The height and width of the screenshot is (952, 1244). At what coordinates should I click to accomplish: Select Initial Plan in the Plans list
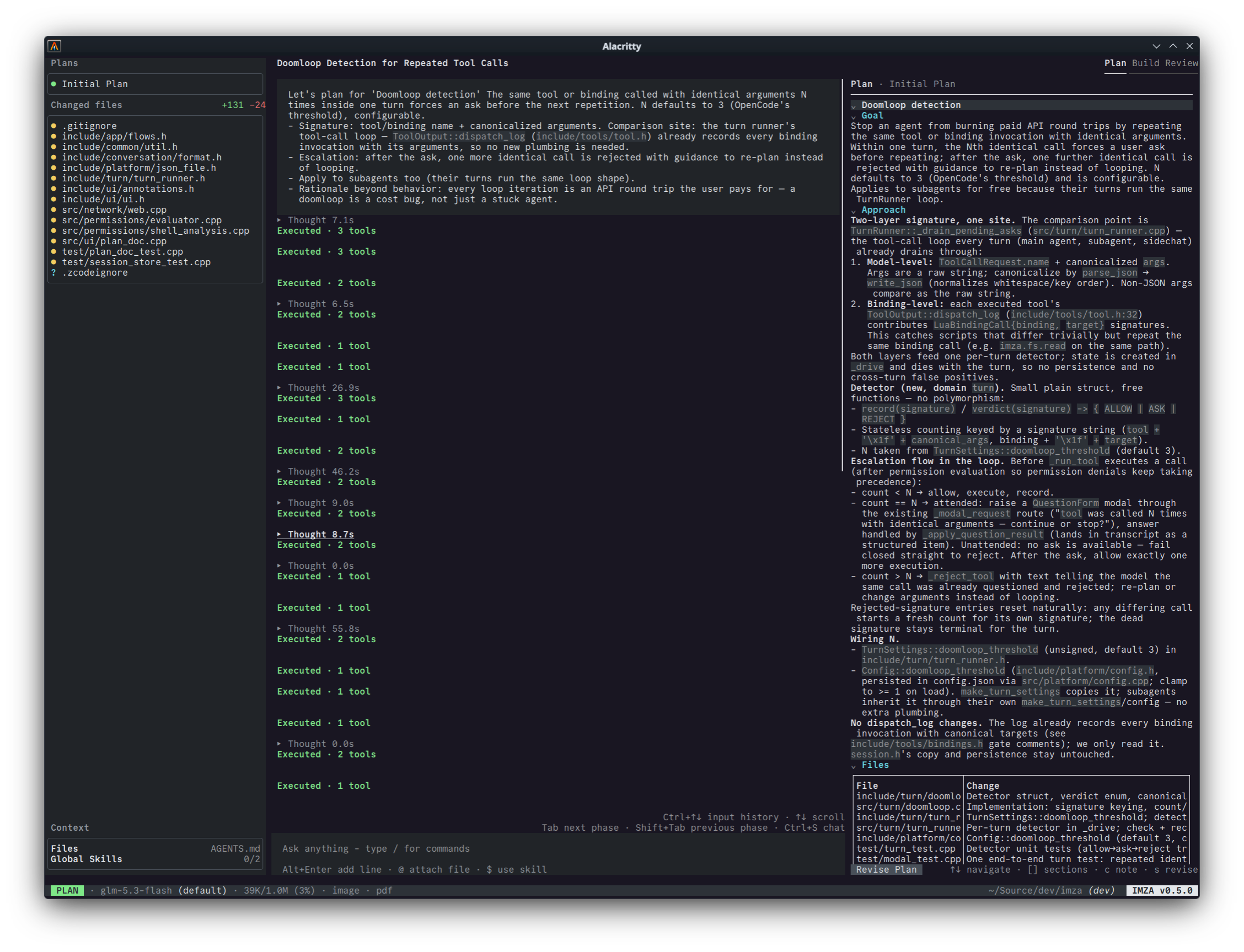coord(155,84)
